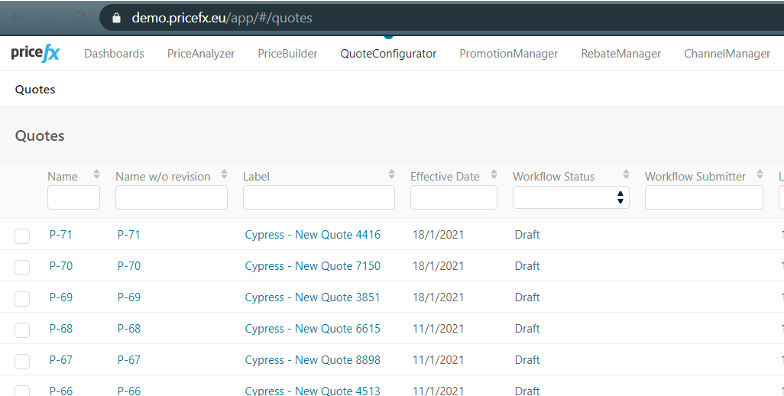Sort by Name w/o revision arrows

(x=224, y=174)
